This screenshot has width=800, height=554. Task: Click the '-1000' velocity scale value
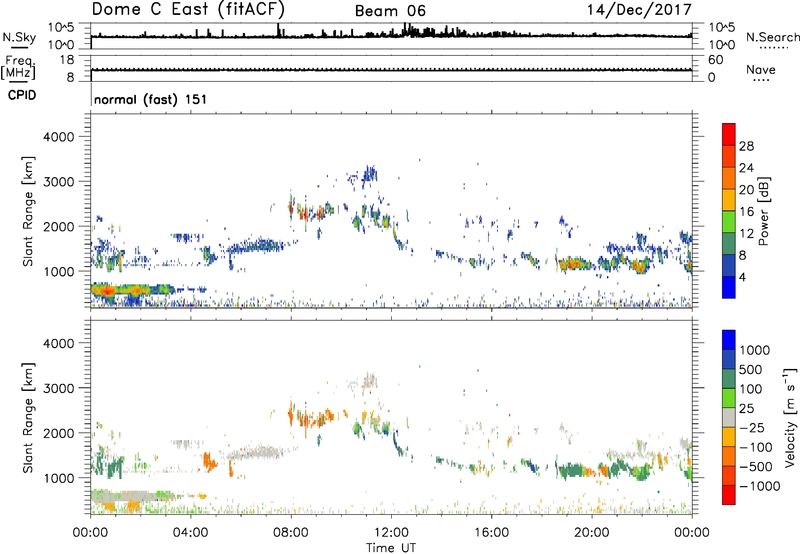(759, 486)
